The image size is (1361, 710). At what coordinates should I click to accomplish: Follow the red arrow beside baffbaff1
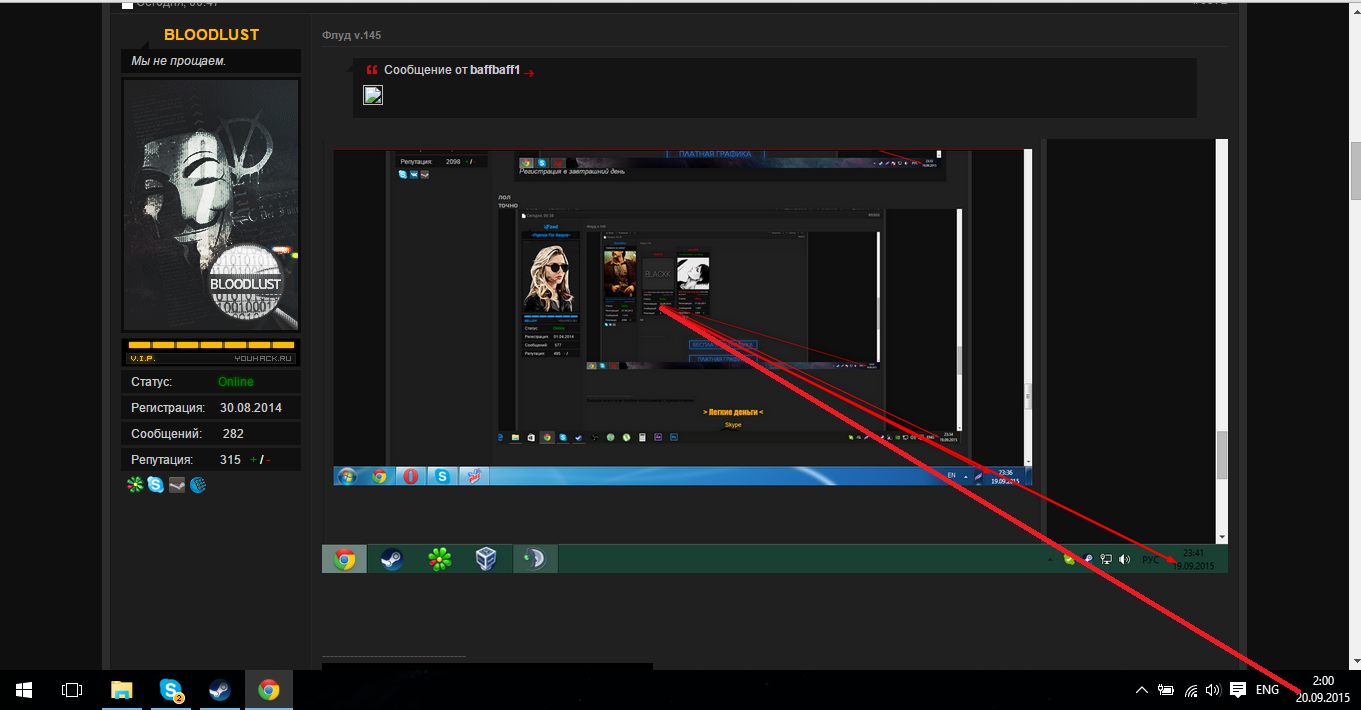(x=529, y=72)
